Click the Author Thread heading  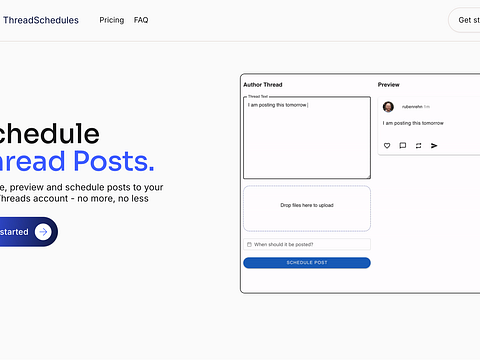point(263,85)
